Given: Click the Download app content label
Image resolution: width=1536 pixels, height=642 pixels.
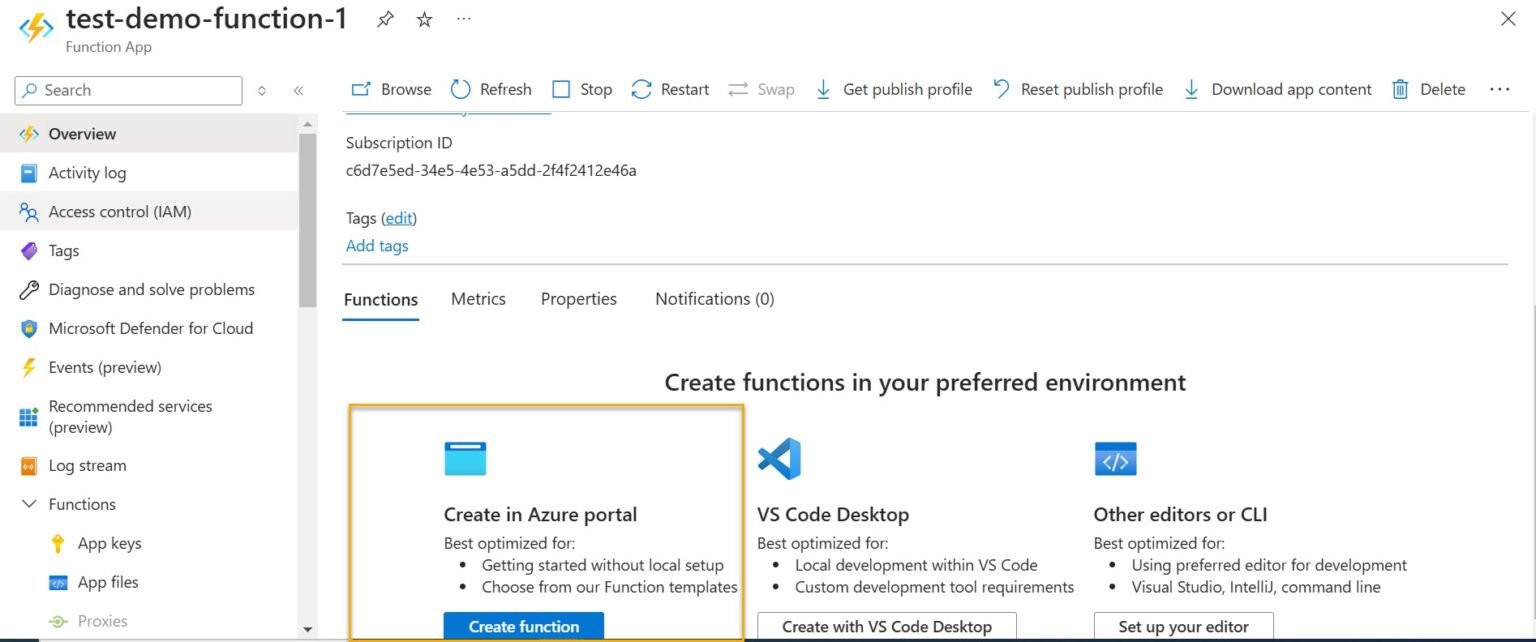Looking at the screenshot, I should pos(1292,89).
